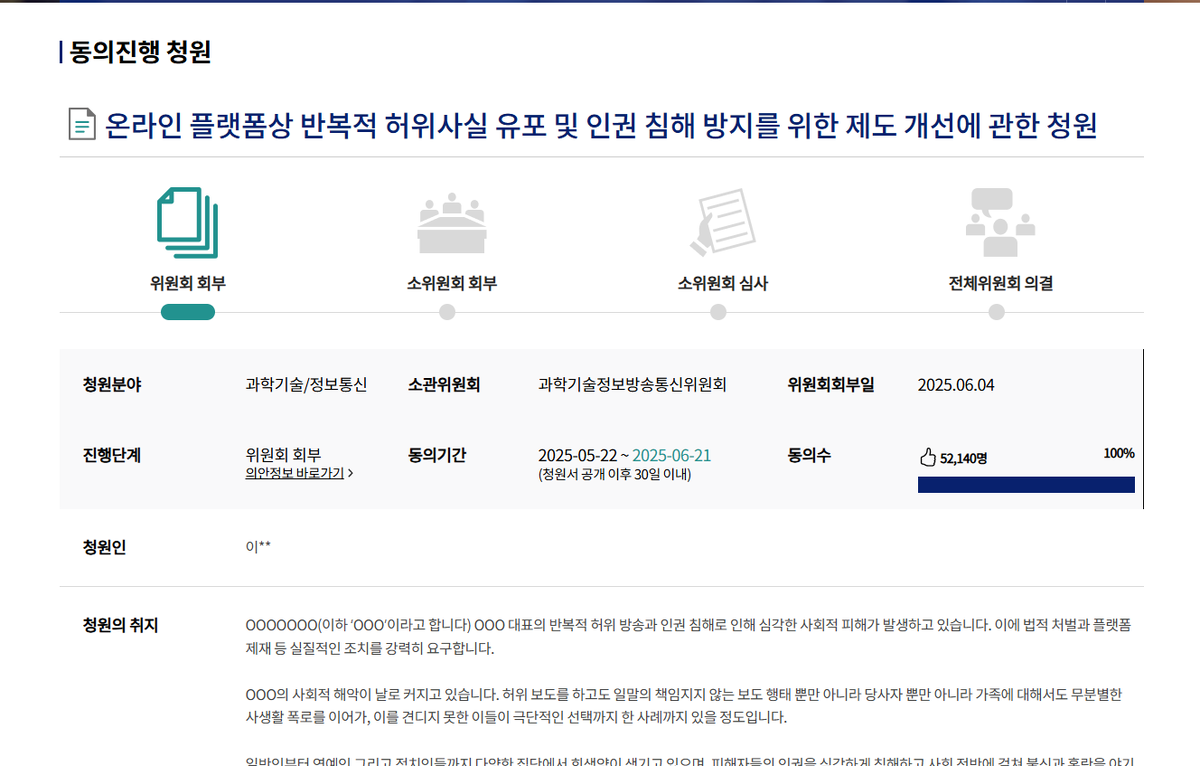The height and width of the screenshot is (766, 1200).
Task: Click the 소위원회 심사 progress dot
Action: click(718, 312)
